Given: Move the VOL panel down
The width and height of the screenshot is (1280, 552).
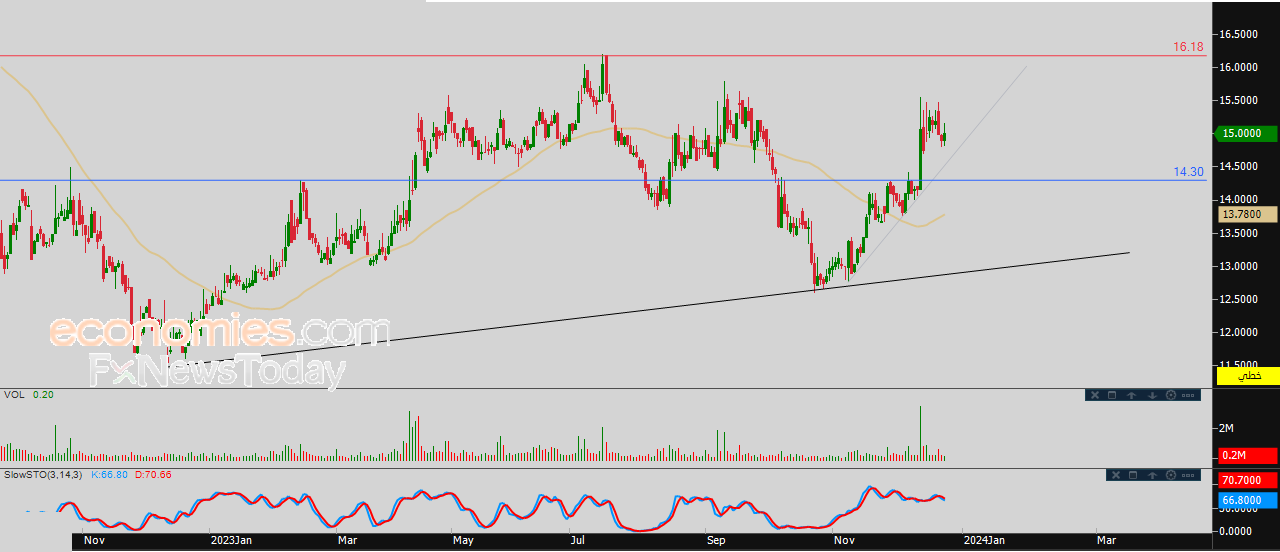Looking at the screenshot, I should 1151,395.
